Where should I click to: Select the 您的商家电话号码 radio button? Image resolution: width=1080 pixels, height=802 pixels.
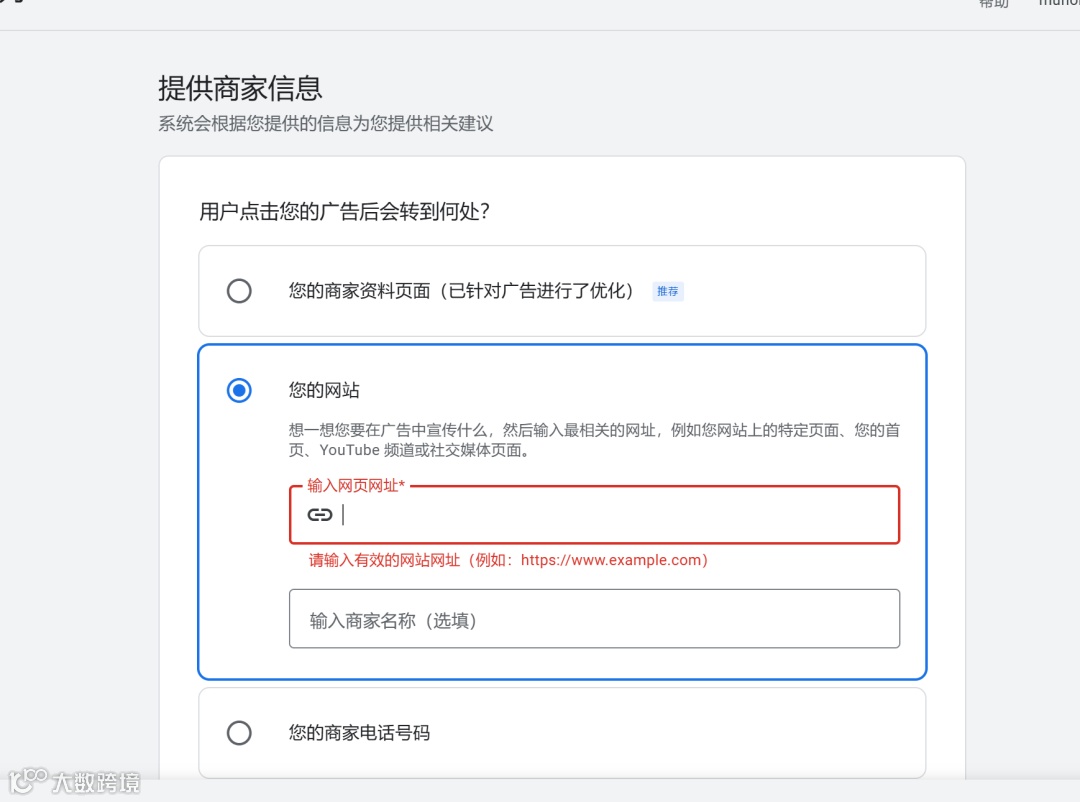pos(239,732)
